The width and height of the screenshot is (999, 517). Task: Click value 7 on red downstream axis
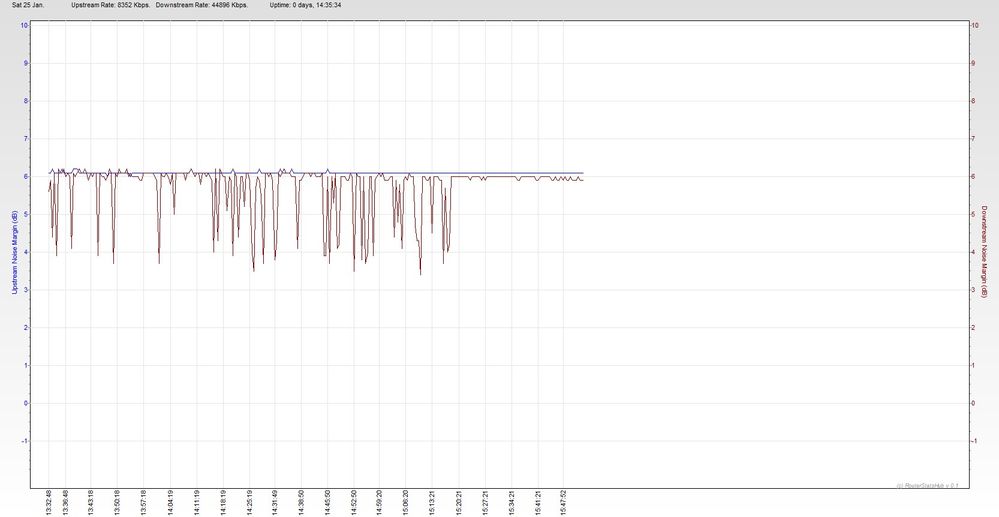coord(974,139)
